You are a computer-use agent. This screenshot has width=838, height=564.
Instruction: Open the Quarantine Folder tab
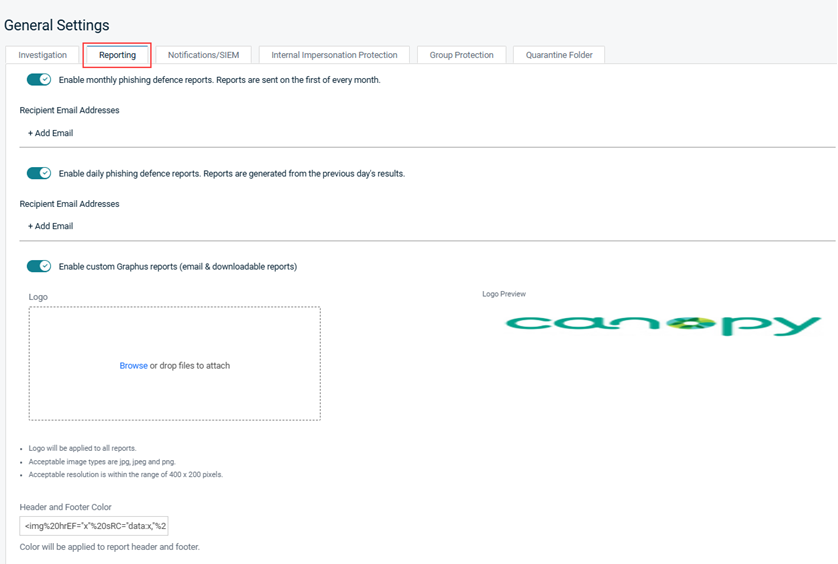558,55
